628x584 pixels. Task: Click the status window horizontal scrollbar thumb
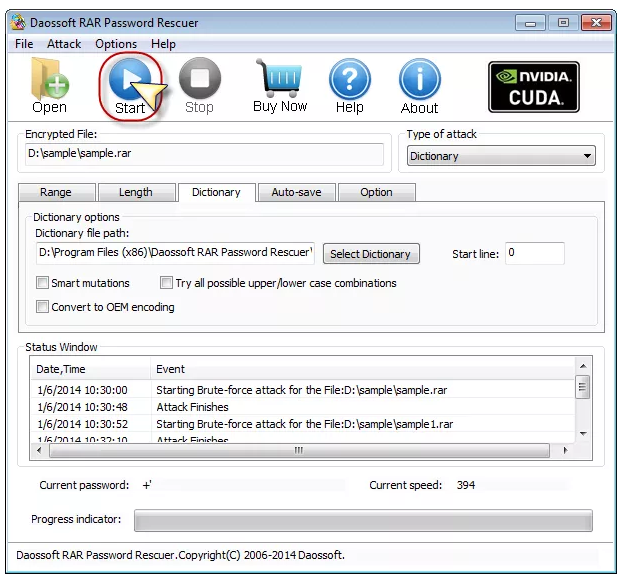pyautogui.click(x=299, y=450)
